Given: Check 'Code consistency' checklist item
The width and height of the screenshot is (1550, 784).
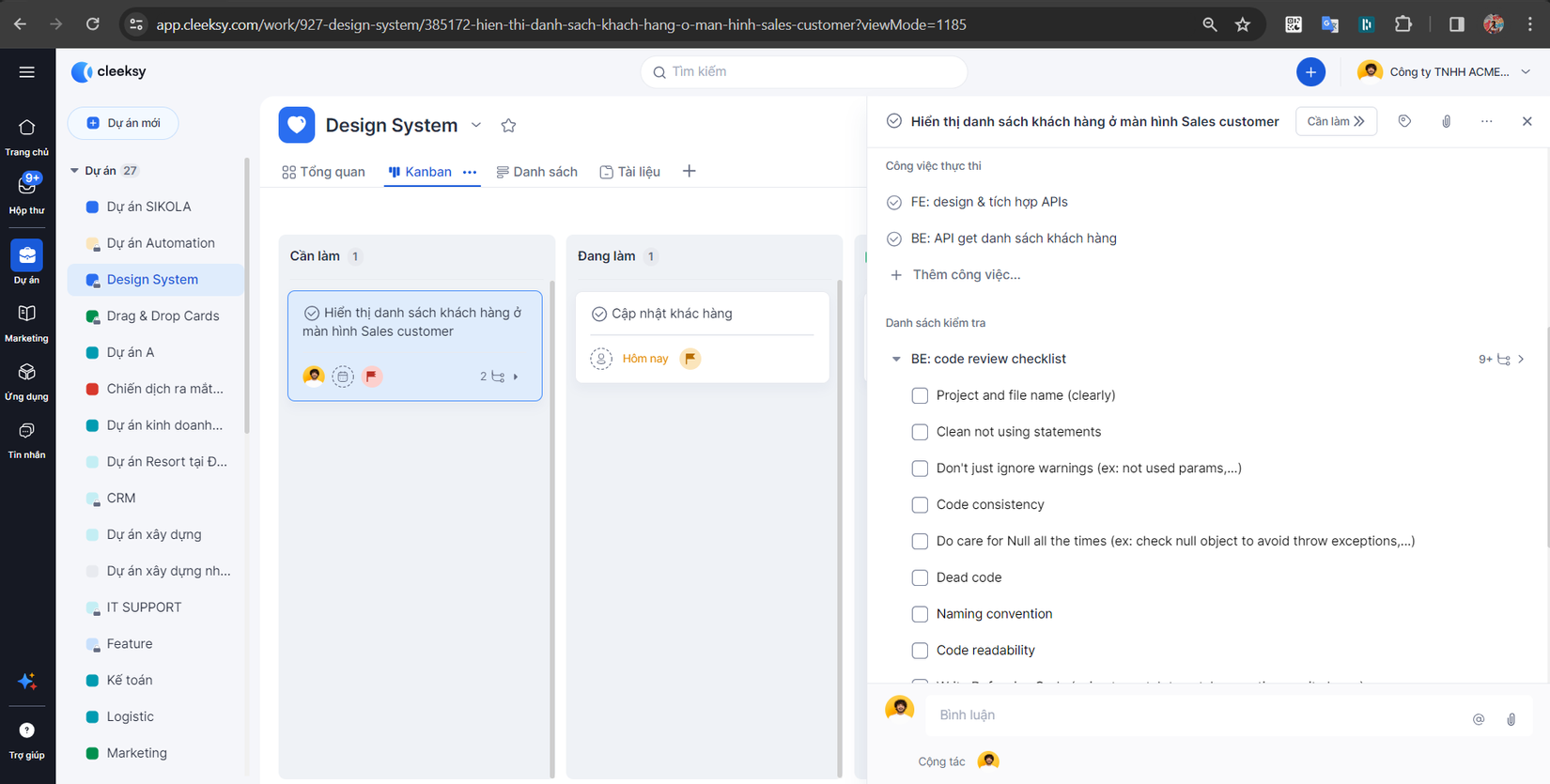Looking at the screenshot, I should pyautogui.click(x=920, y=505).
